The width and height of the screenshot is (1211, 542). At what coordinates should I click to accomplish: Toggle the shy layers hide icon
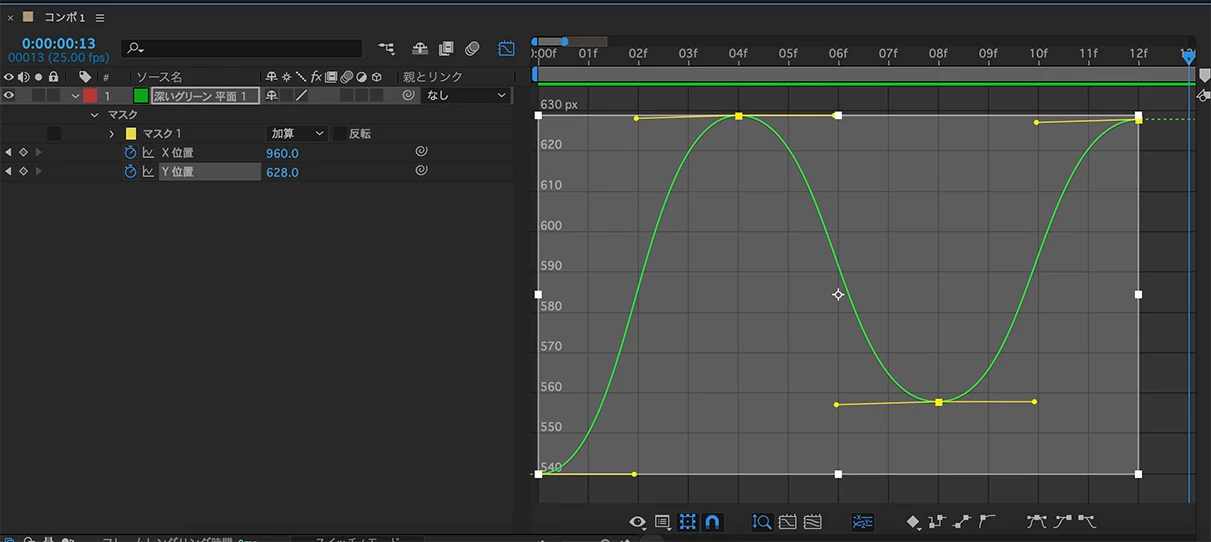420,48
